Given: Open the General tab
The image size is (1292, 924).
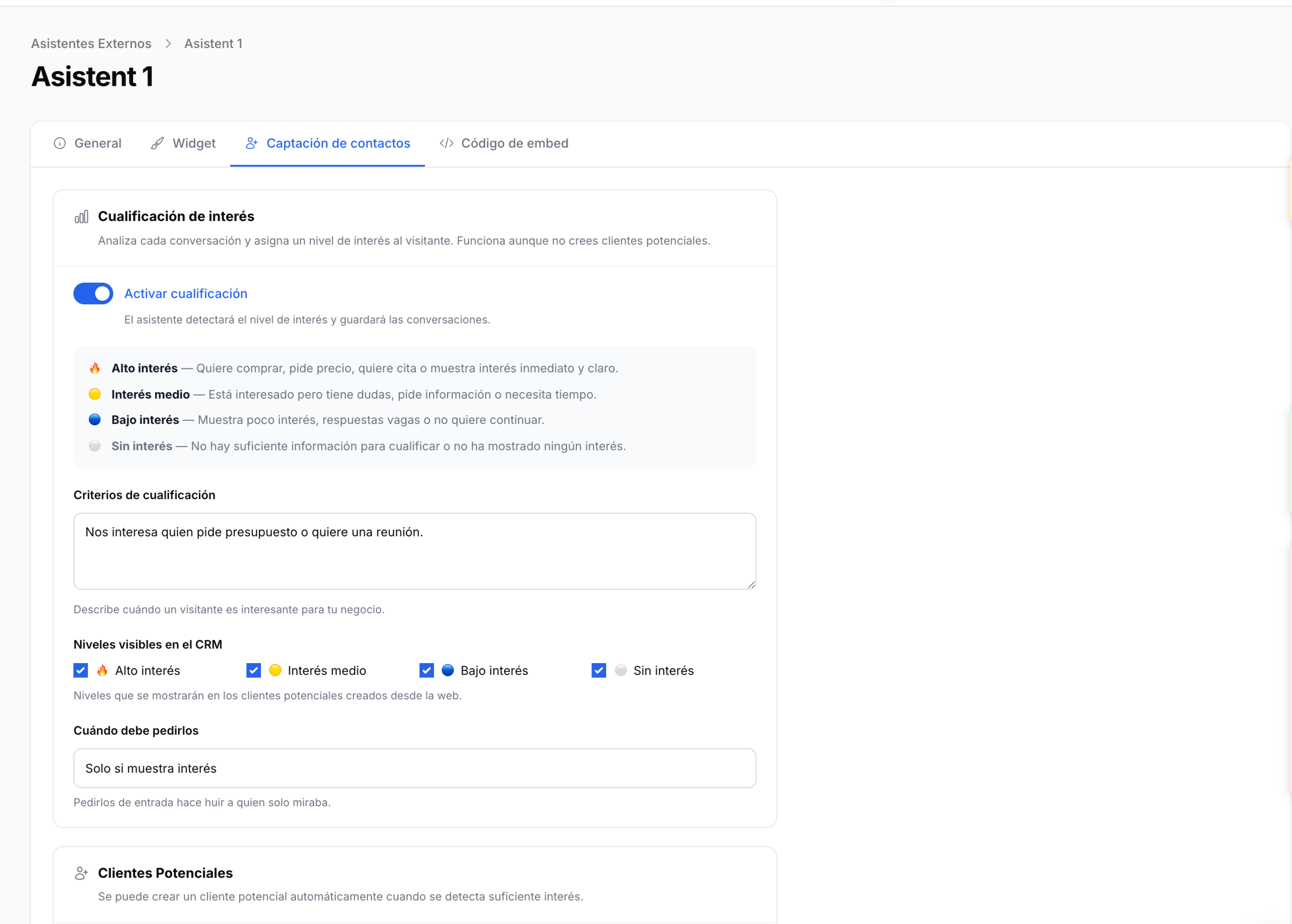Looking at the screenshot, I should click(87, 143).
